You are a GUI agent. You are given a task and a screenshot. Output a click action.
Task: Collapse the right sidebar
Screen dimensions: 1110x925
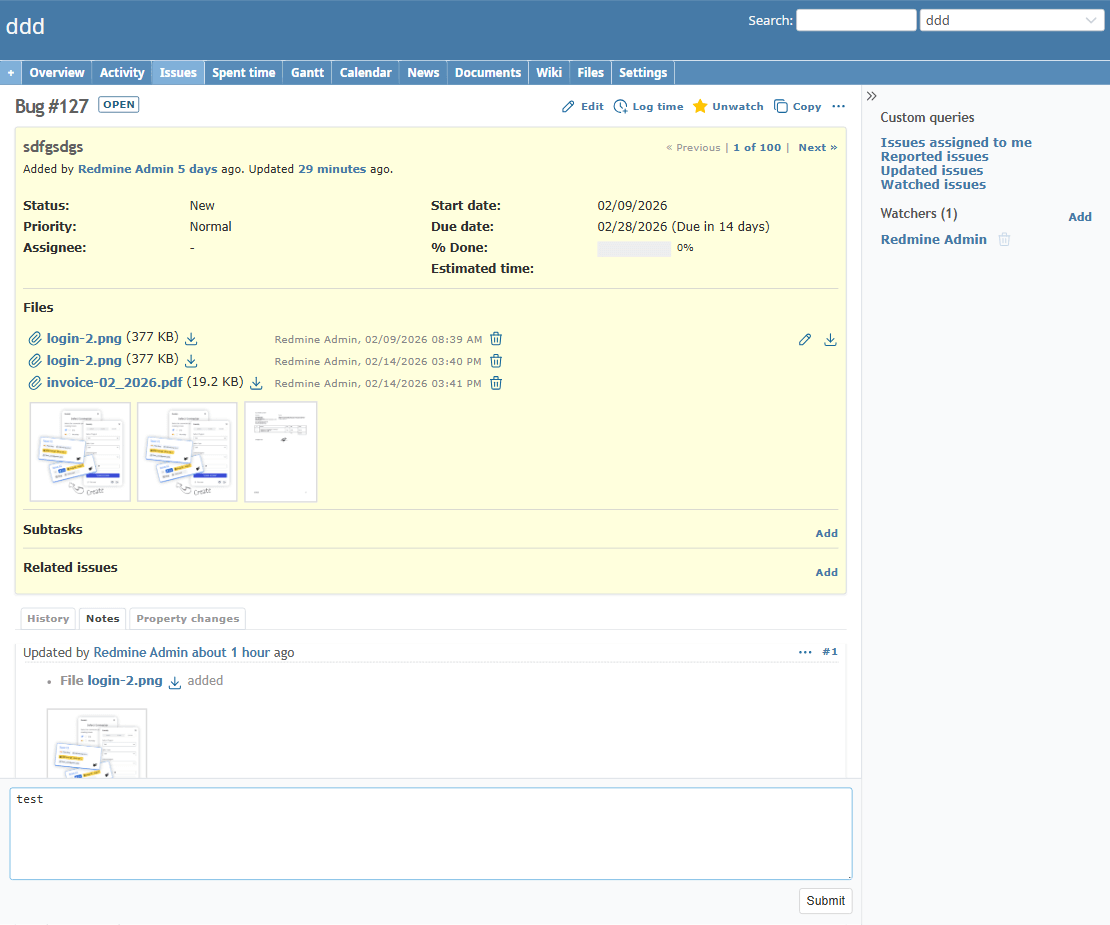coord(871,96)
